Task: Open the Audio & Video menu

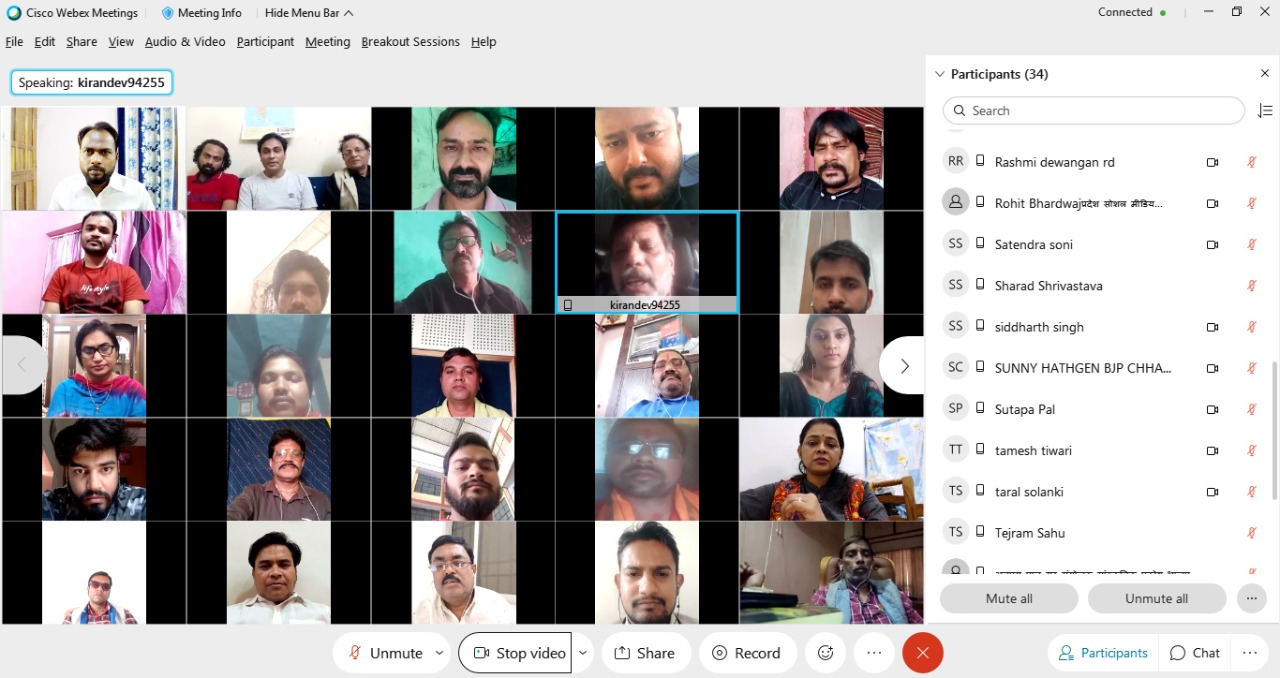Action: (x=185, y=42)
